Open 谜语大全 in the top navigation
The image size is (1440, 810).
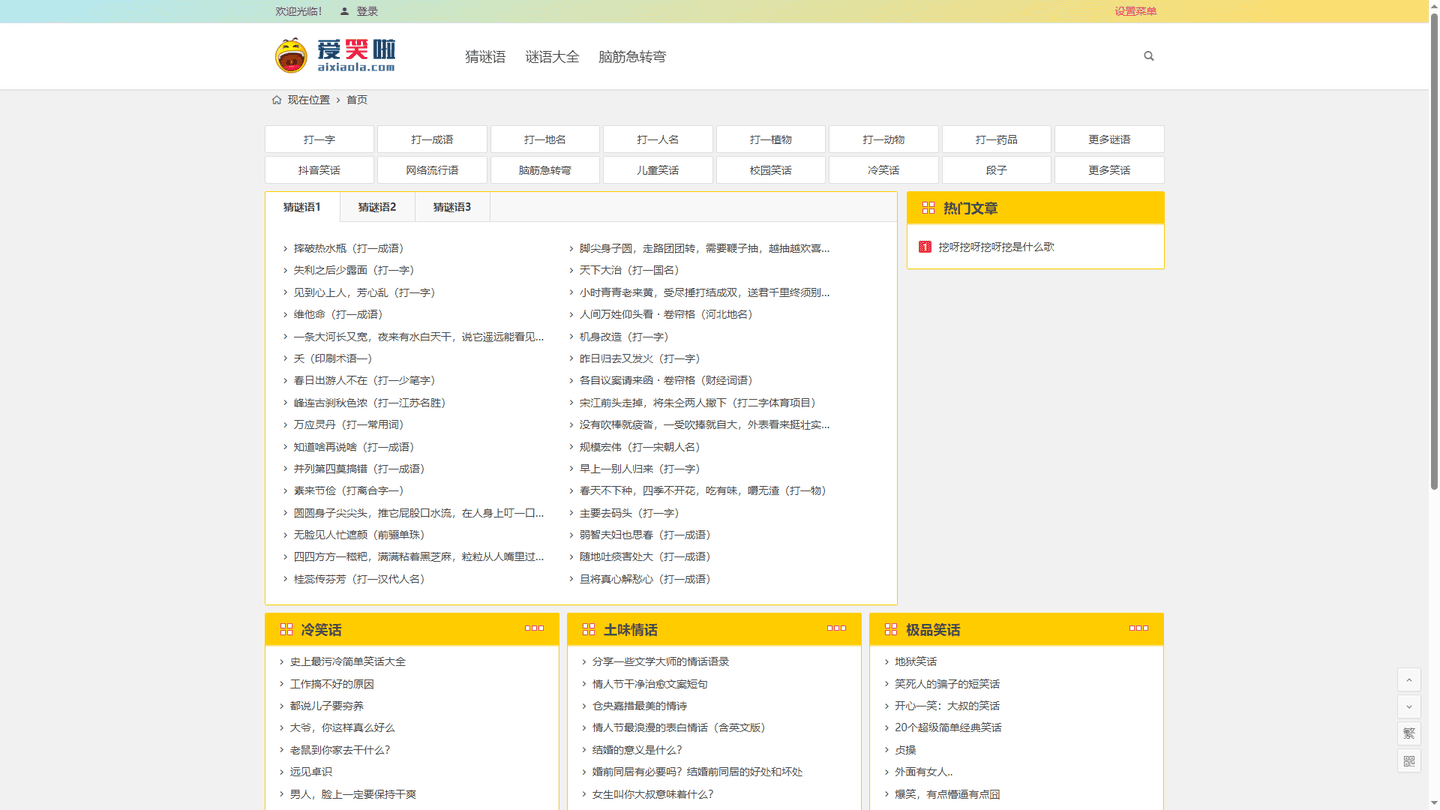coord(552,57)
